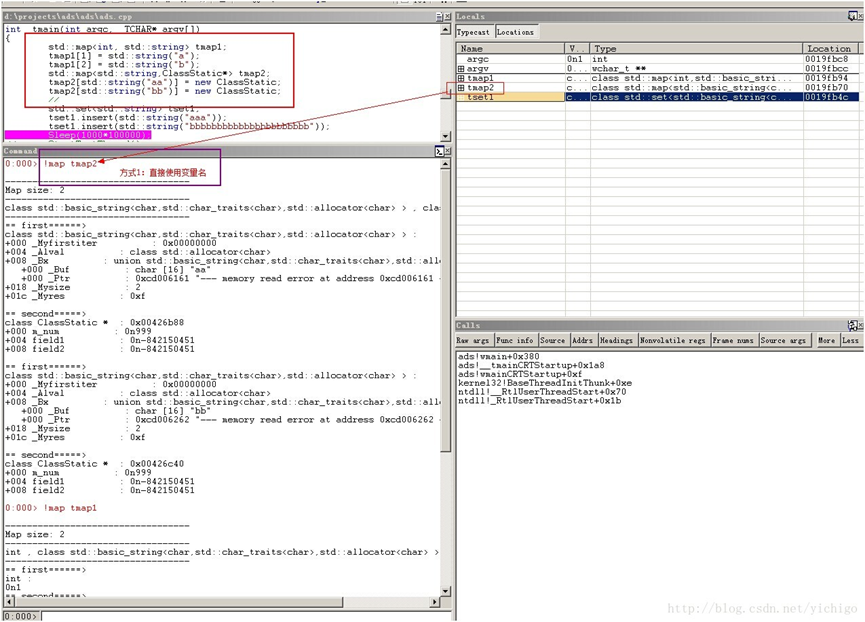Toggle Source in the Calls toolbar
The image size is (865, 622).
point(552,340)
